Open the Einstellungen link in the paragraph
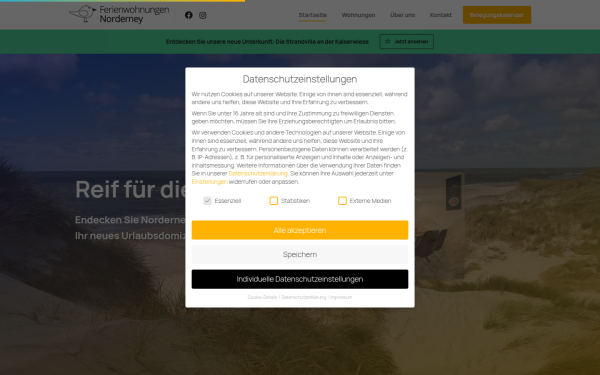 (x=209, y=182)
